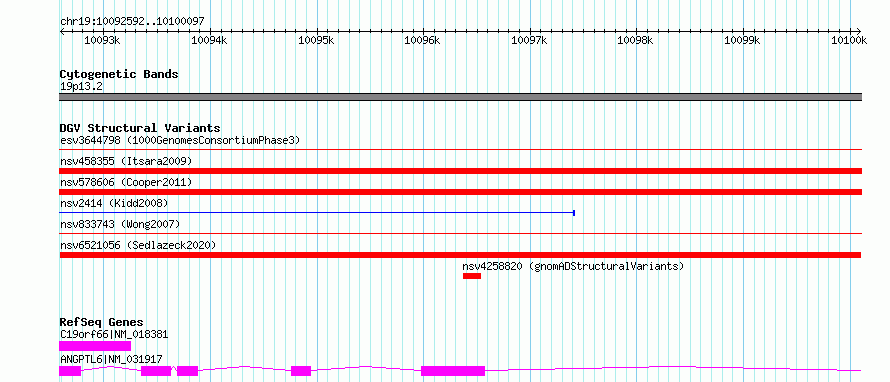Open variant nsv4258820 (gnomADStructuralVariants) label
890x382 pixels.
(x=573, y=266)
